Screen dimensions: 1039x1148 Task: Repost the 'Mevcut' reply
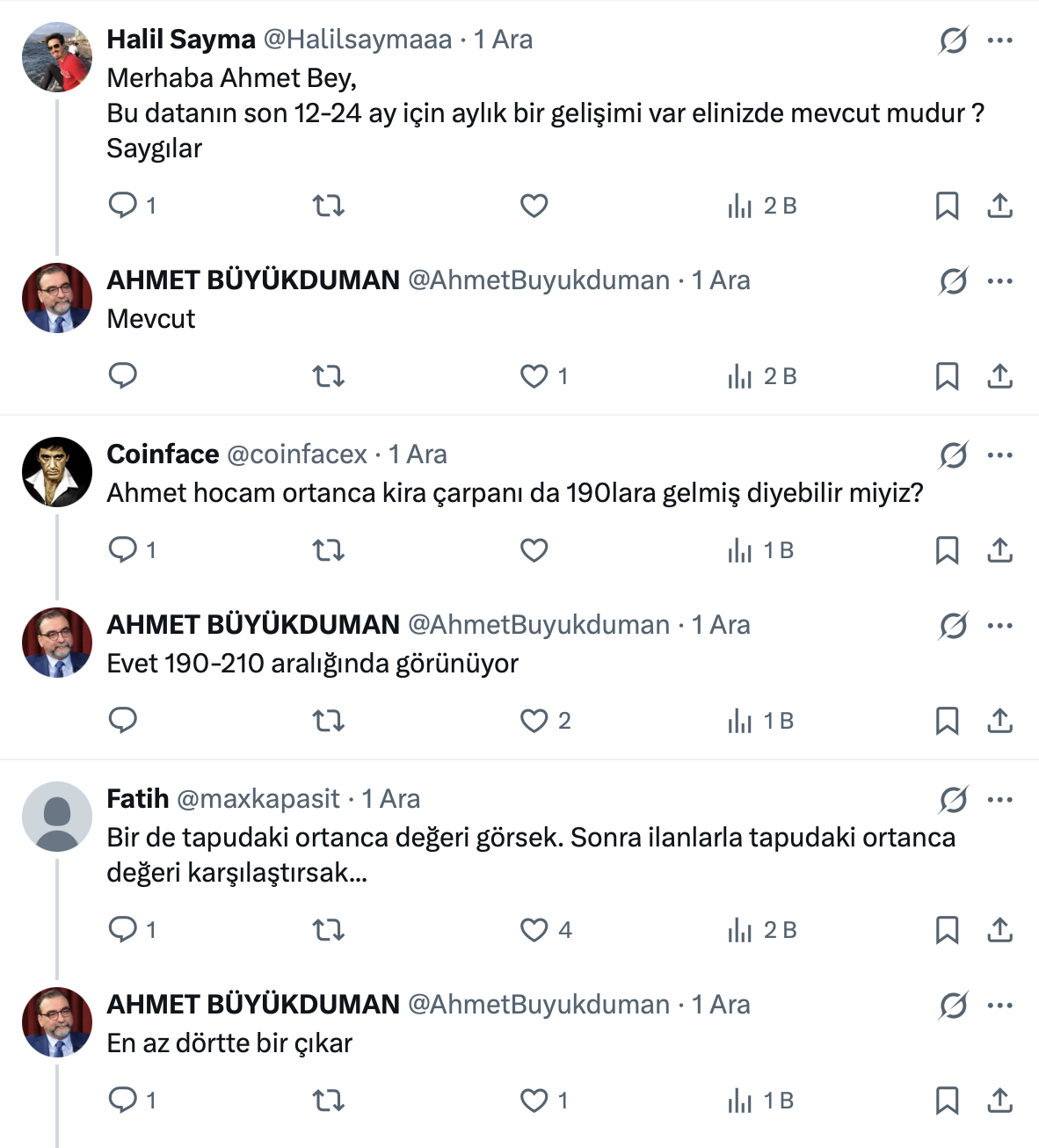(328, 376)
